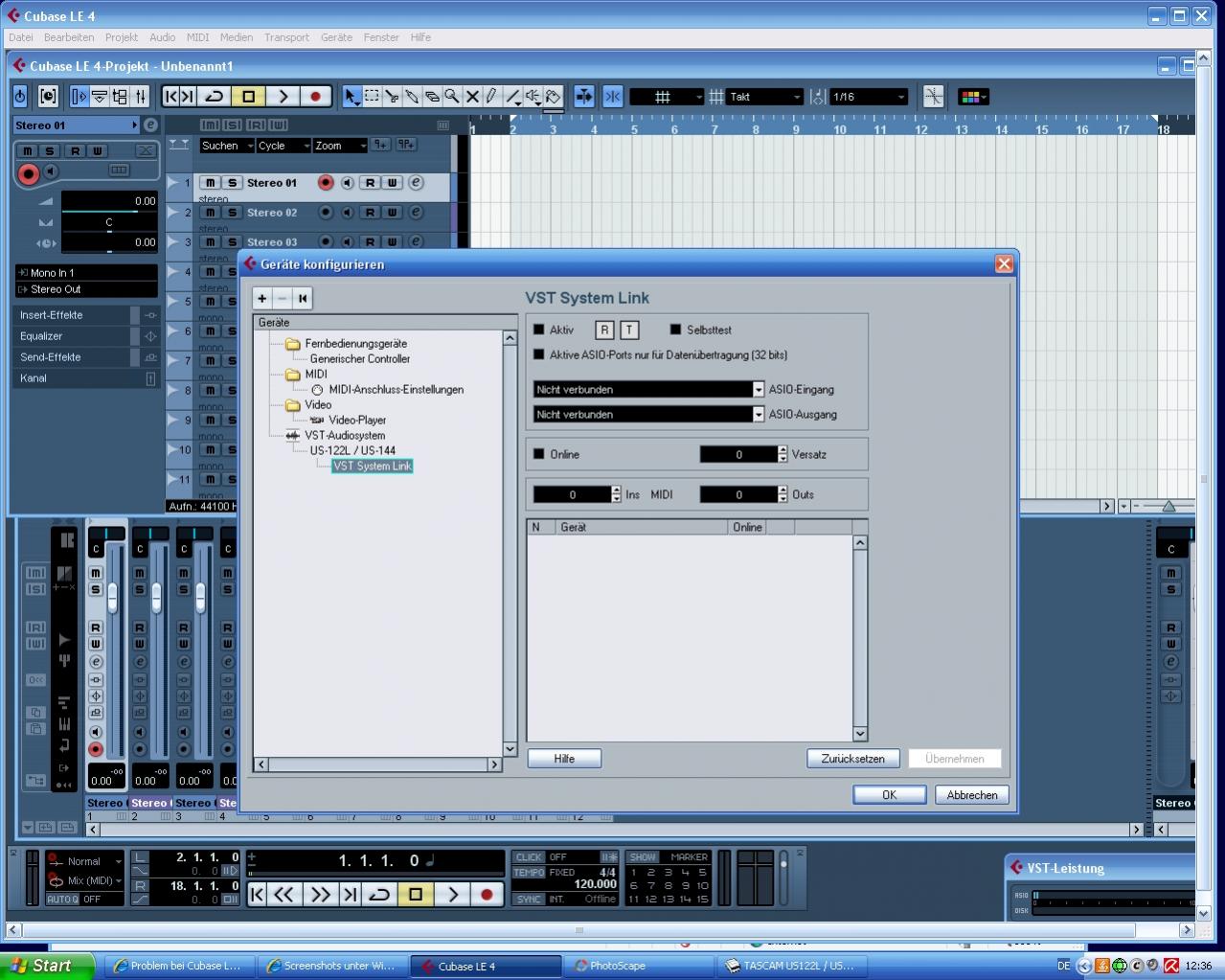
Task: Open the Geräte menu
Action: pos(336,37)
